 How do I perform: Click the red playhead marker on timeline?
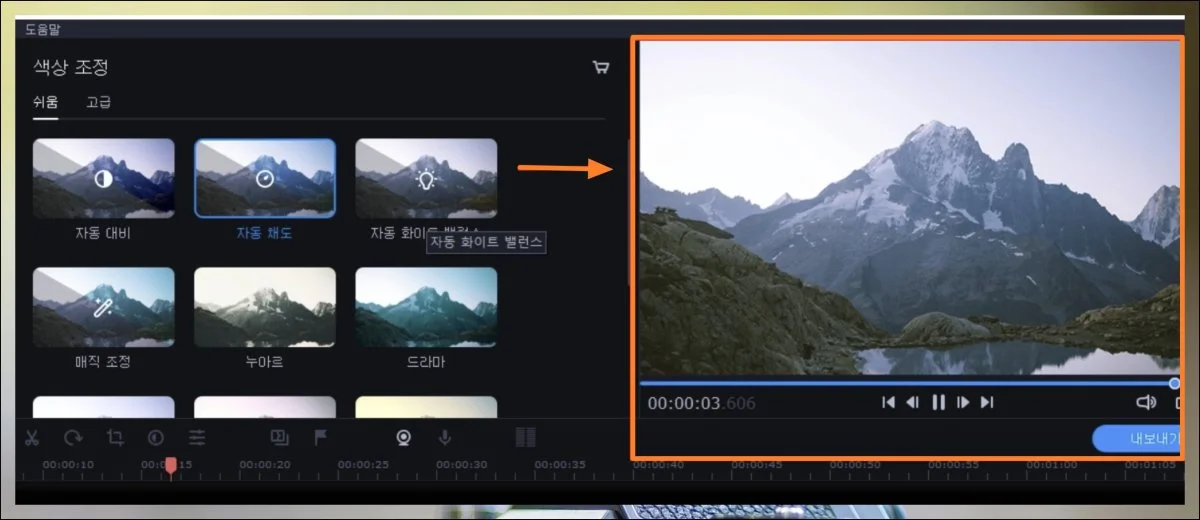tap(171, 466)
